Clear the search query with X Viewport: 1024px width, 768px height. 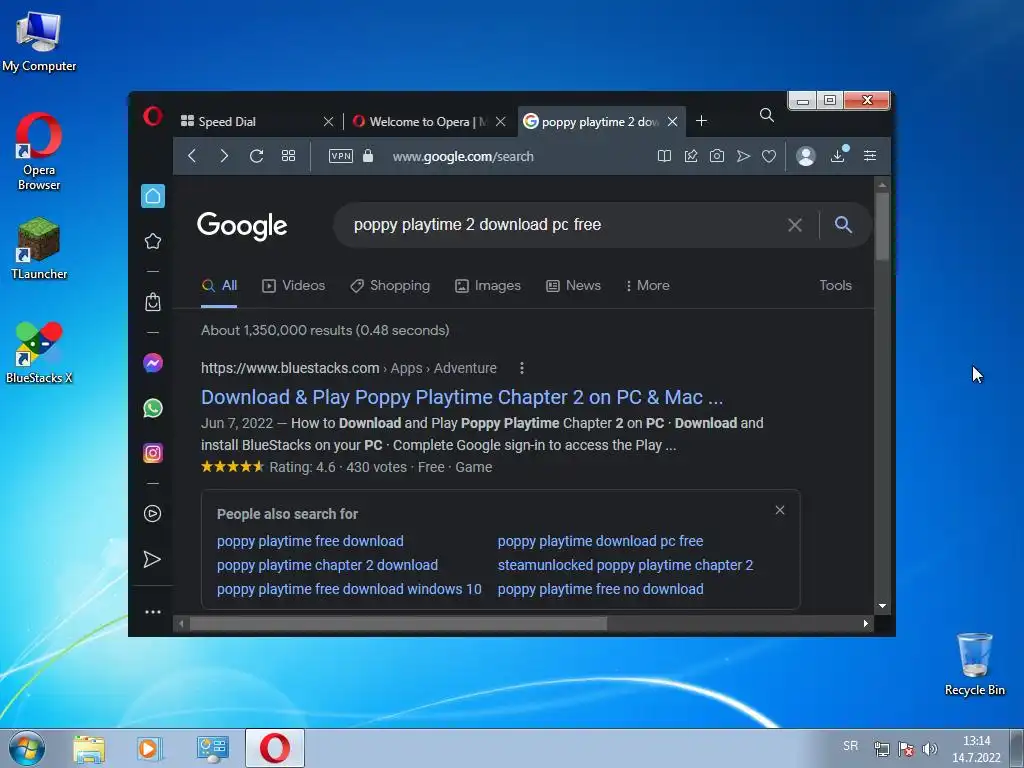795,225
